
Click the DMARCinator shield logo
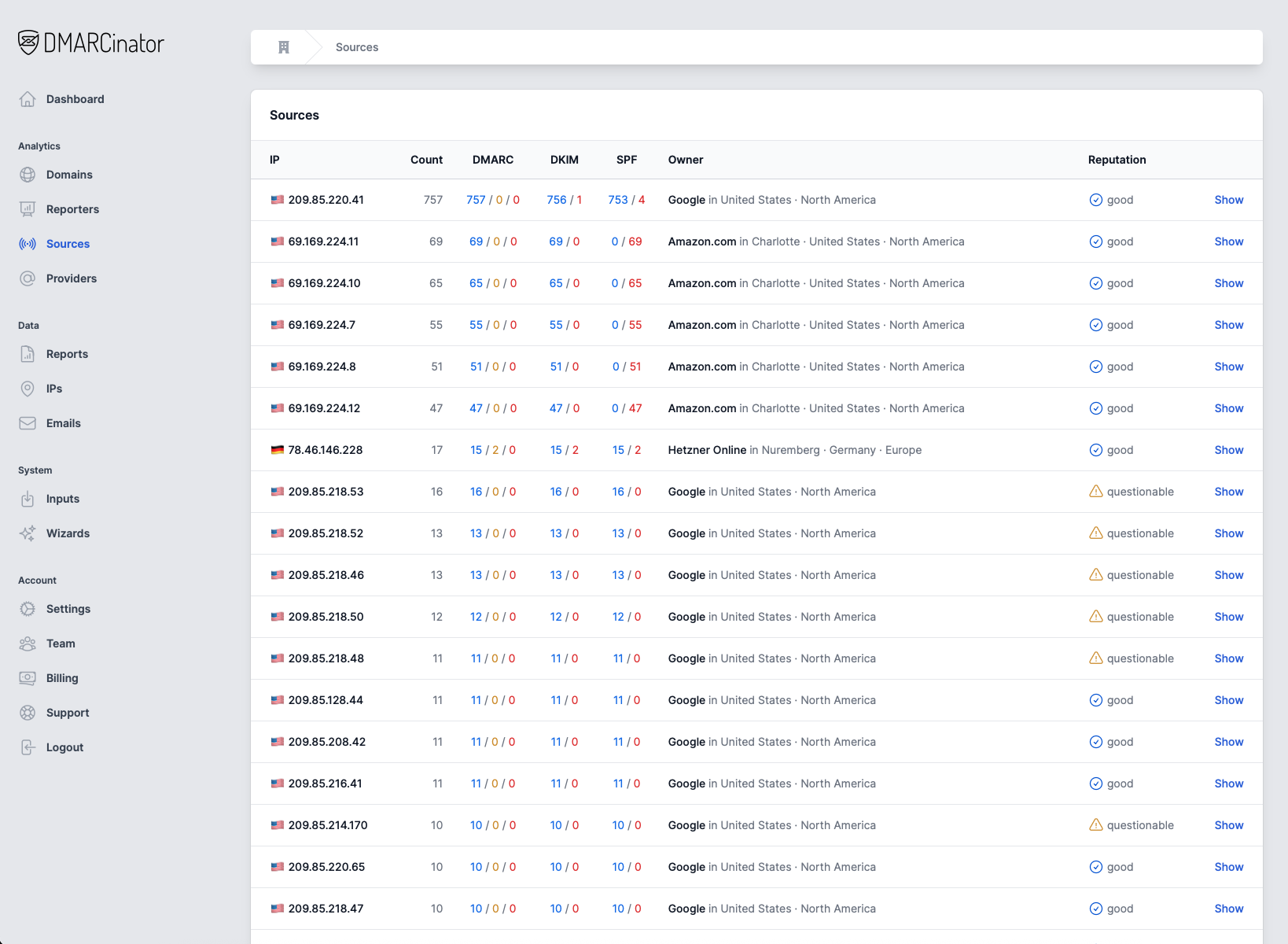[x=28, y=42]
